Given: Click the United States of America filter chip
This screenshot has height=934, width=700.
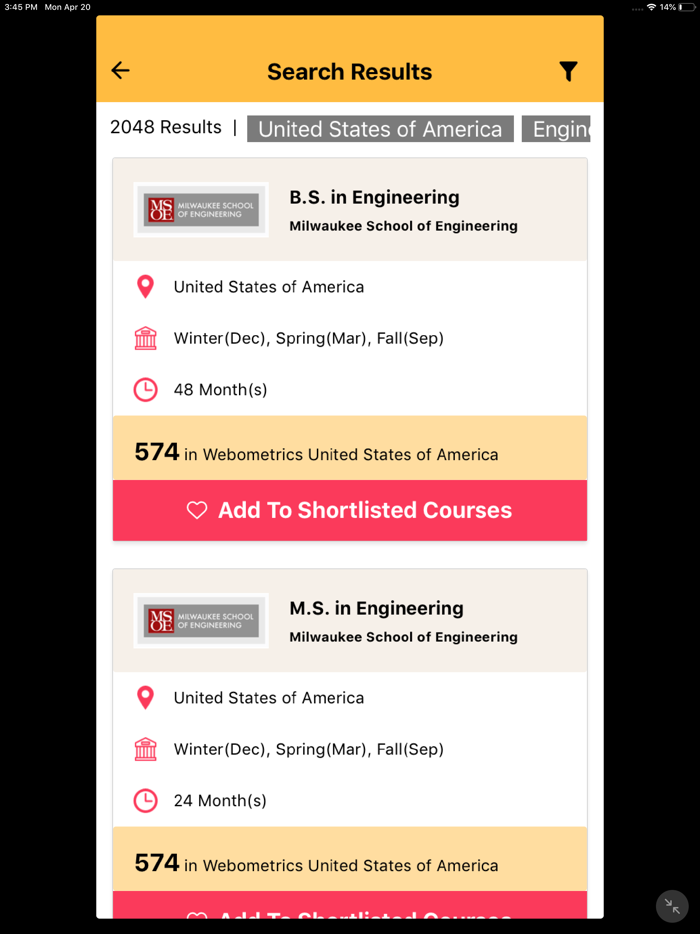Looking at the screenshot, I should tap(380, 128).
